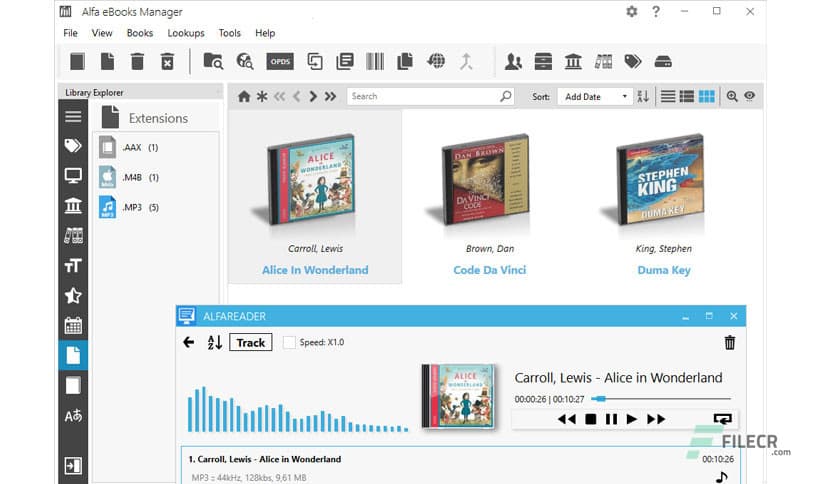The width and height of the screenshot is (836, 484).
Task: Go to last page double-right arrows
Action: coord(331,96)
